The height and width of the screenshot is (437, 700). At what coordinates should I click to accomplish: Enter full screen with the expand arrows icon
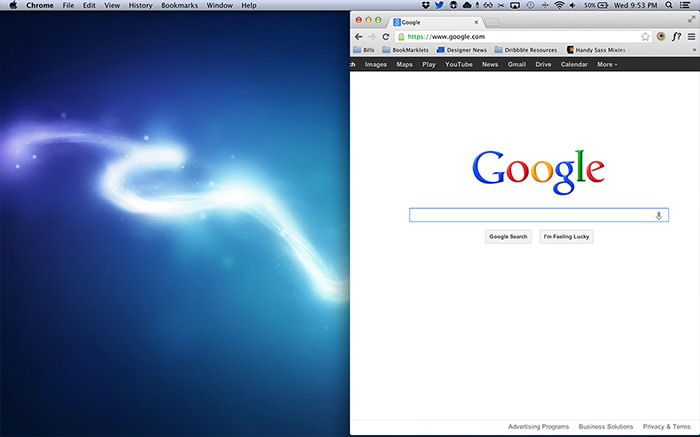point(692,19)
